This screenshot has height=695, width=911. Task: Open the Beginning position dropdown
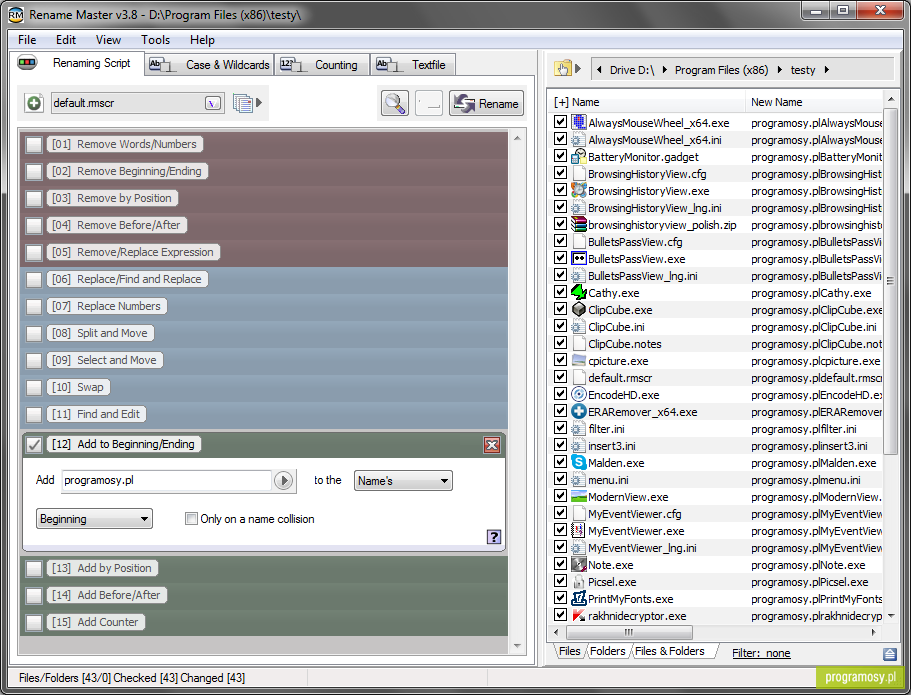coord(95,518)
